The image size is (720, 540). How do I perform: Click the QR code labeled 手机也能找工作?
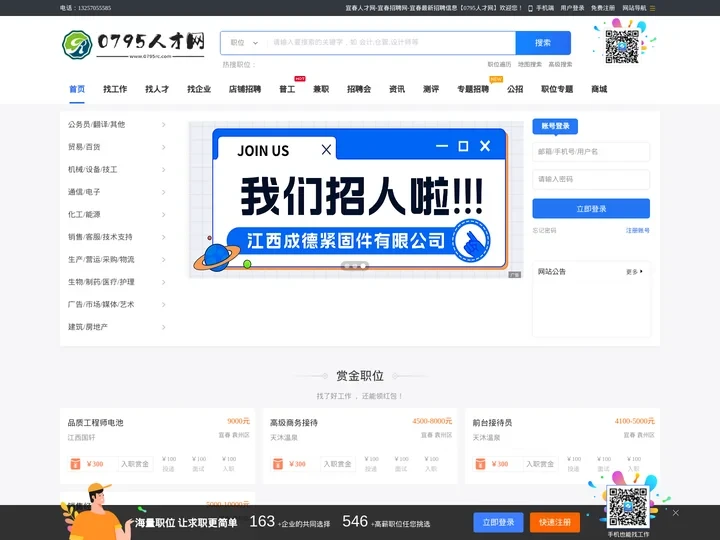tap(628, 506)
